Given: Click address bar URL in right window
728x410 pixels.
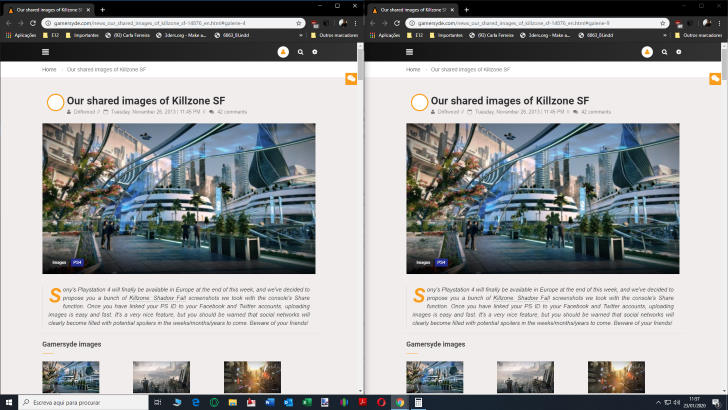Looking at the screenshot, I should pos(514,23).
